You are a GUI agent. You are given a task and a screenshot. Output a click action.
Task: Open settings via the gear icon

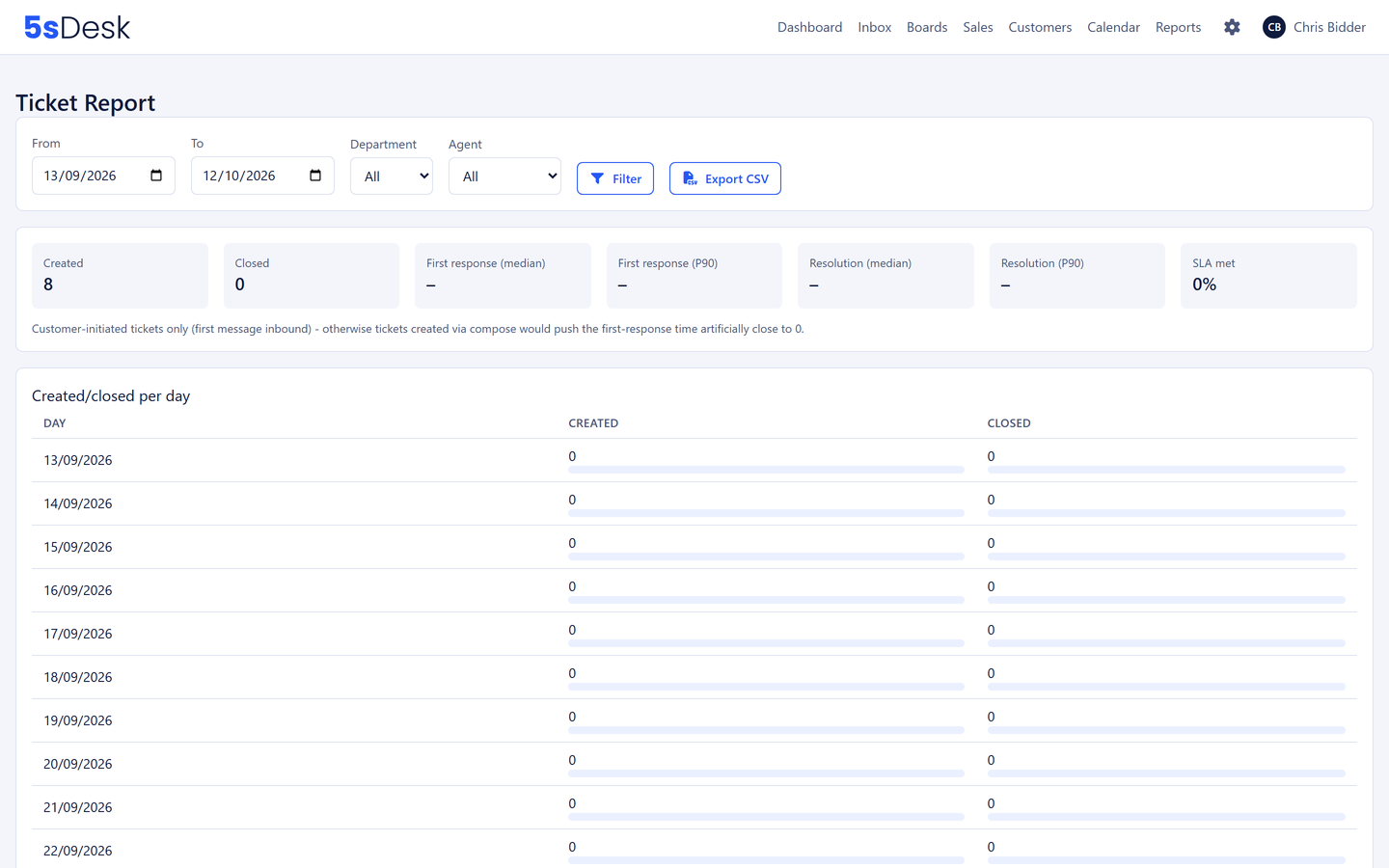point(1232,27)
